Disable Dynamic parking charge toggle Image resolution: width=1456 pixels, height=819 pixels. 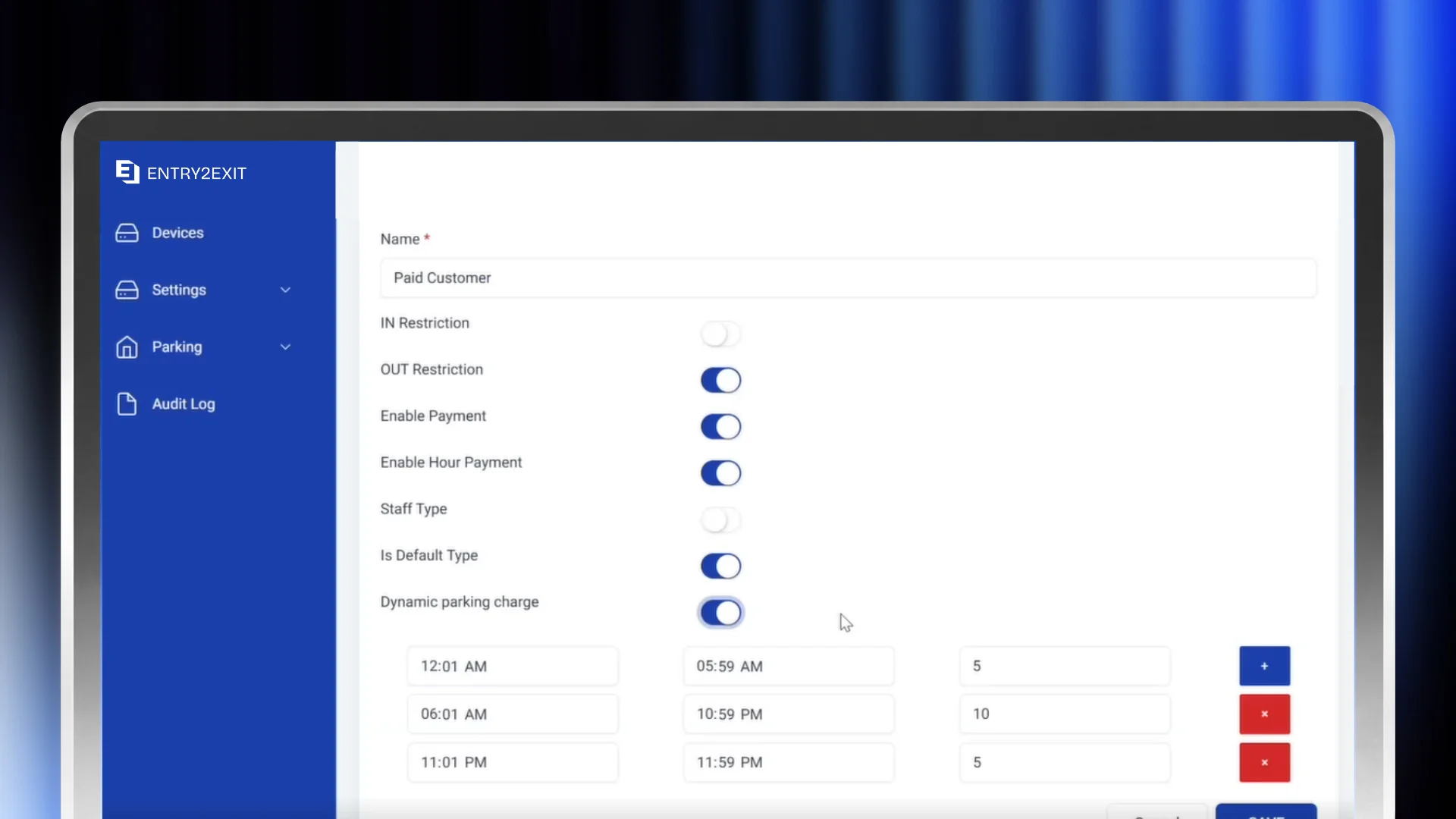click(720, 613)
